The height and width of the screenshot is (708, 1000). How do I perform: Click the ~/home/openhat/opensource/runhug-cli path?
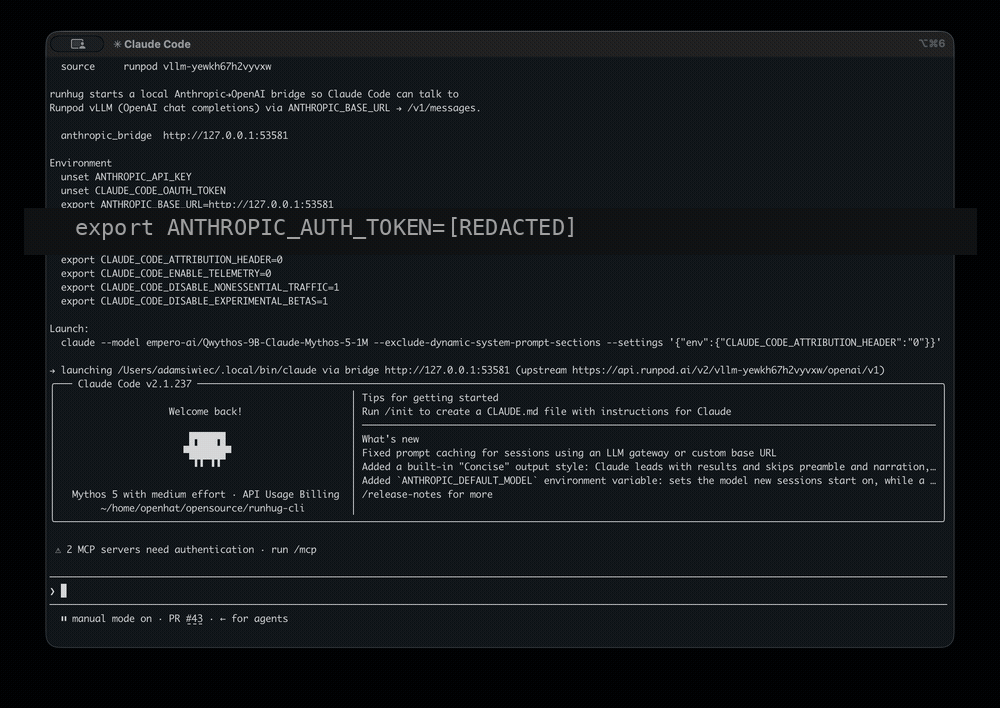click(x=202, y=508)
